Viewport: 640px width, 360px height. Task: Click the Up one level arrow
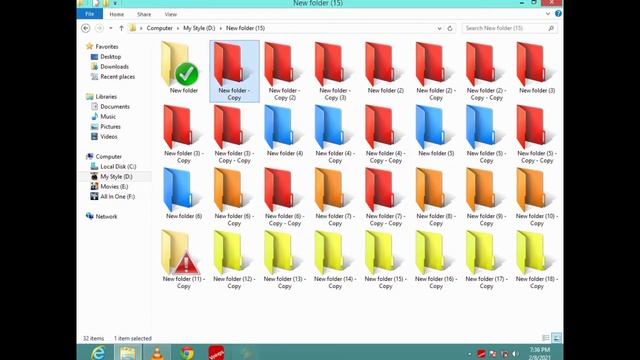coord(121,28)
